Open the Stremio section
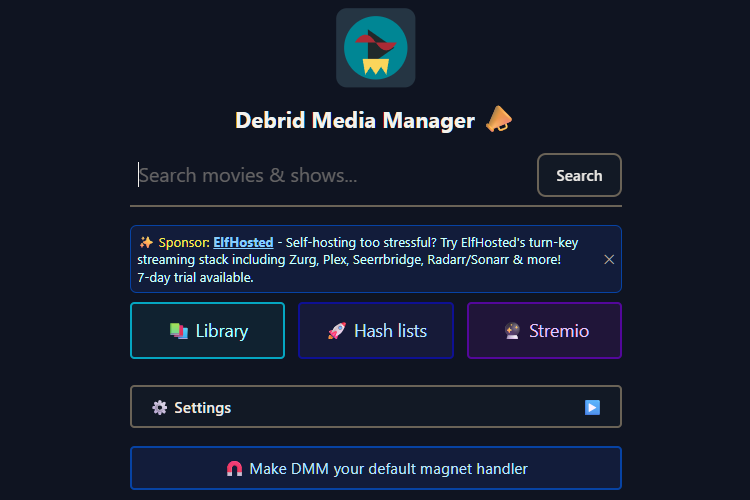The image size is (750, 500). click(544, 331)
